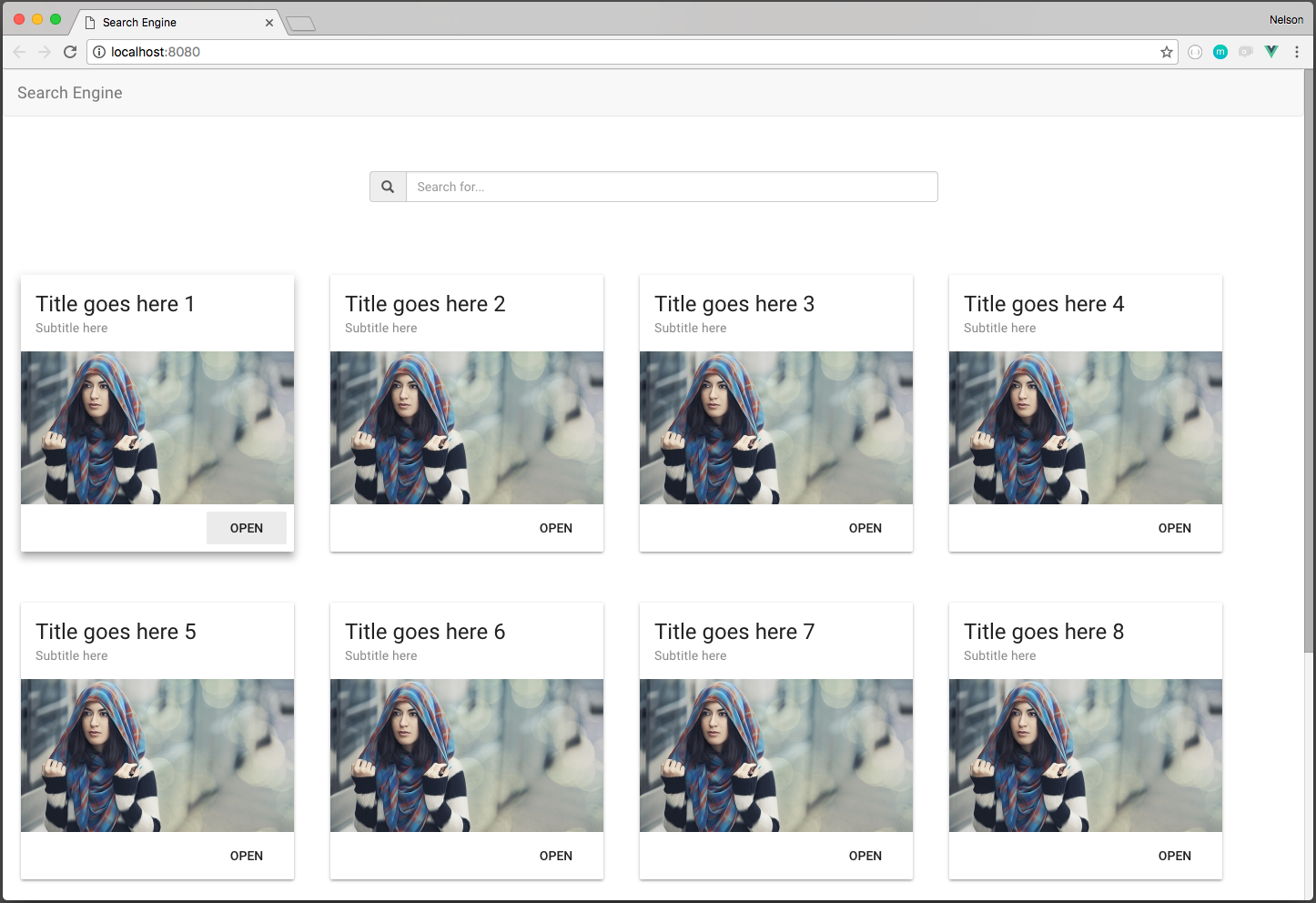The height and width of the screenshot is (903, 1316).
Task: Select the Search Engine browser tab
Action: click(164, 22)
